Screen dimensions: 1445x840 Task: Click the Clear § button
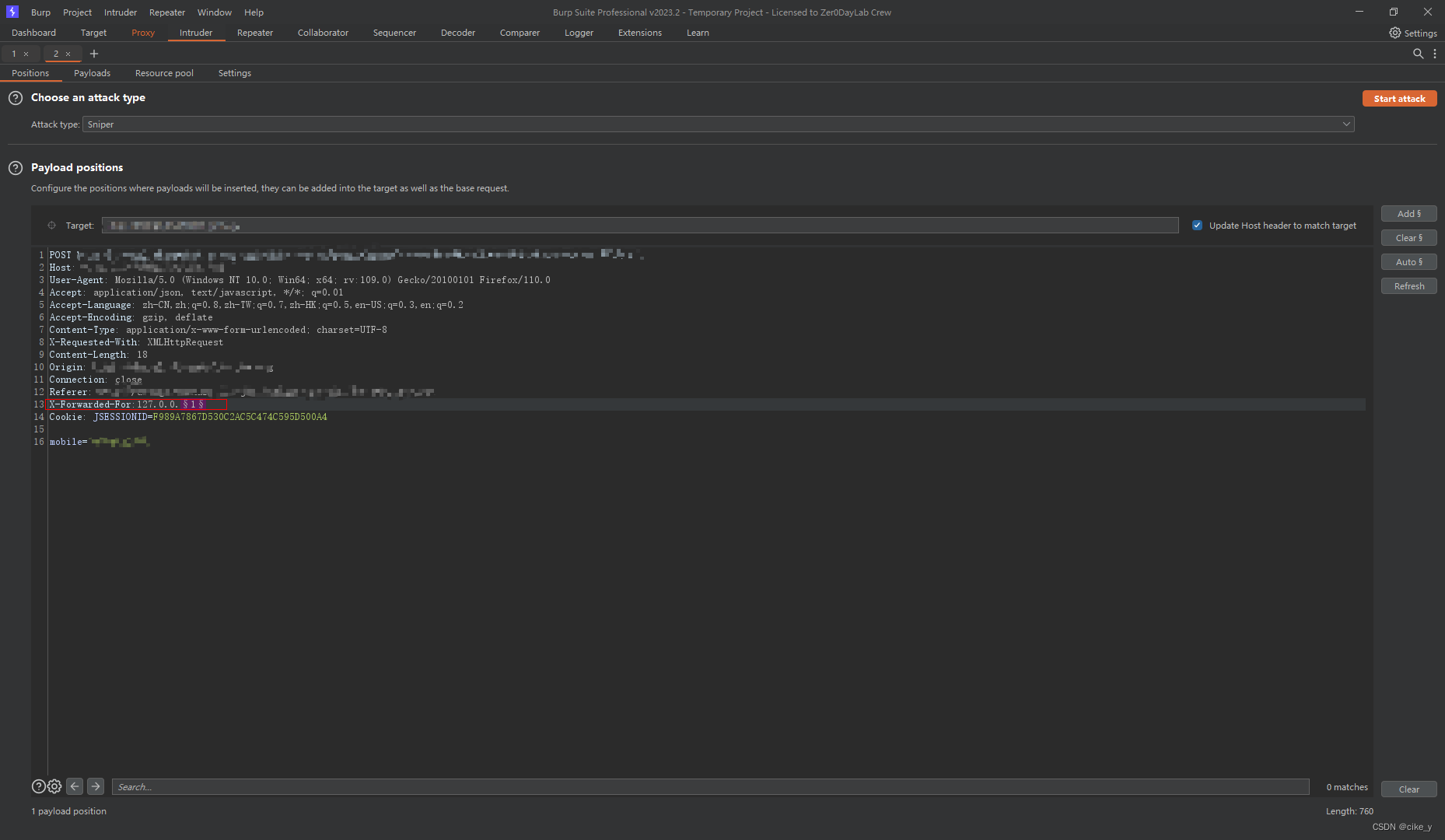[1408, 238]
